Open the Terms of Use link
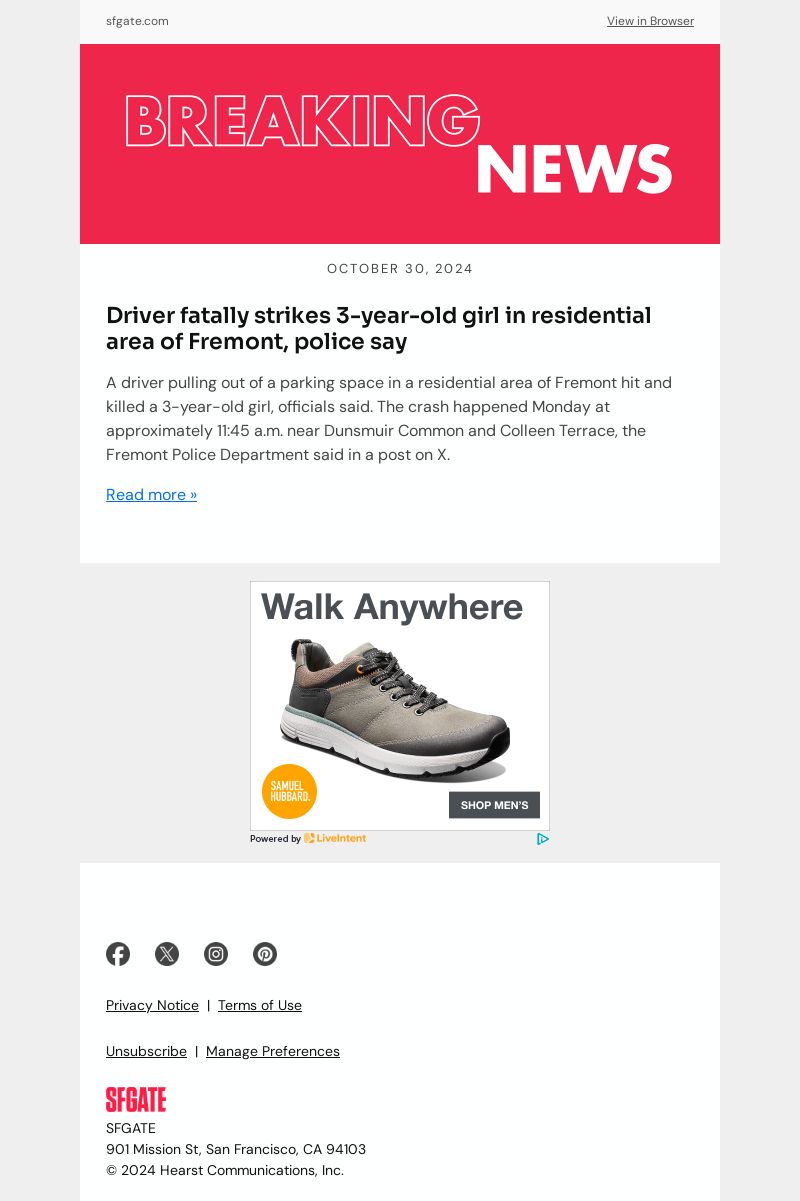This screenshot has width=800, height=1201. point(260,1005)
